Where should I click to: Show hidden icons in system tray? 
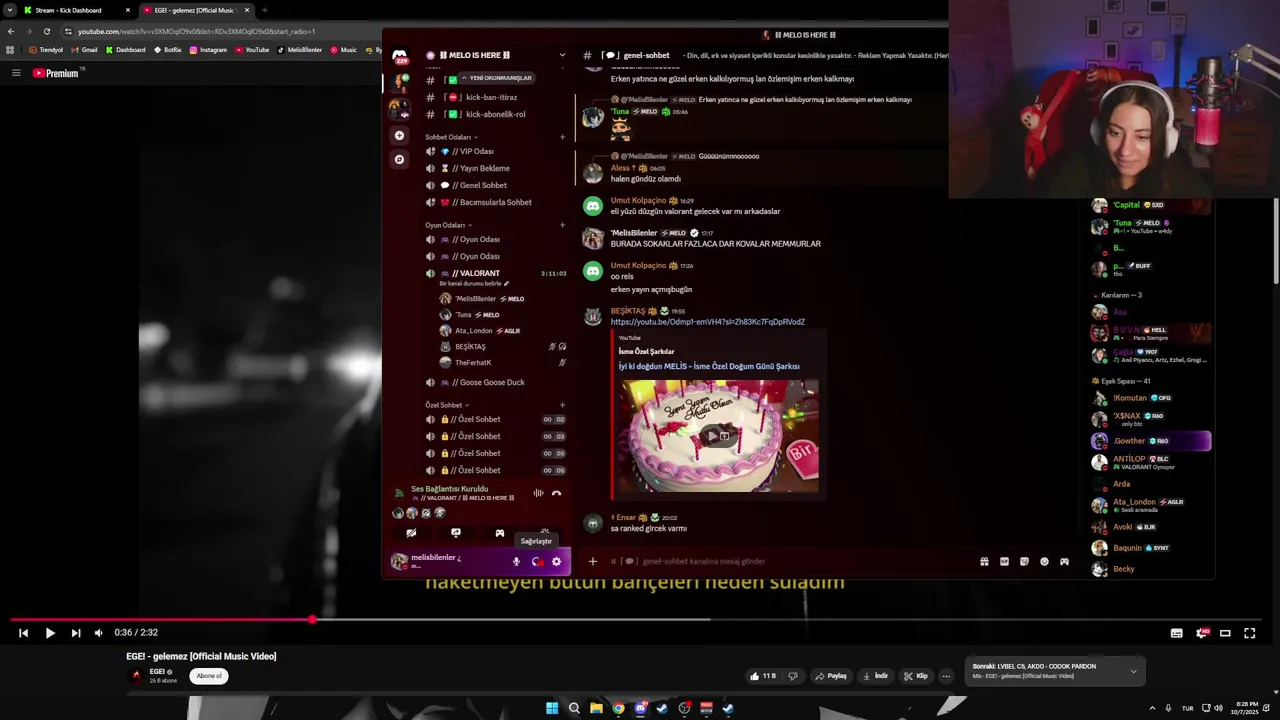click(x=1152, y=708)
